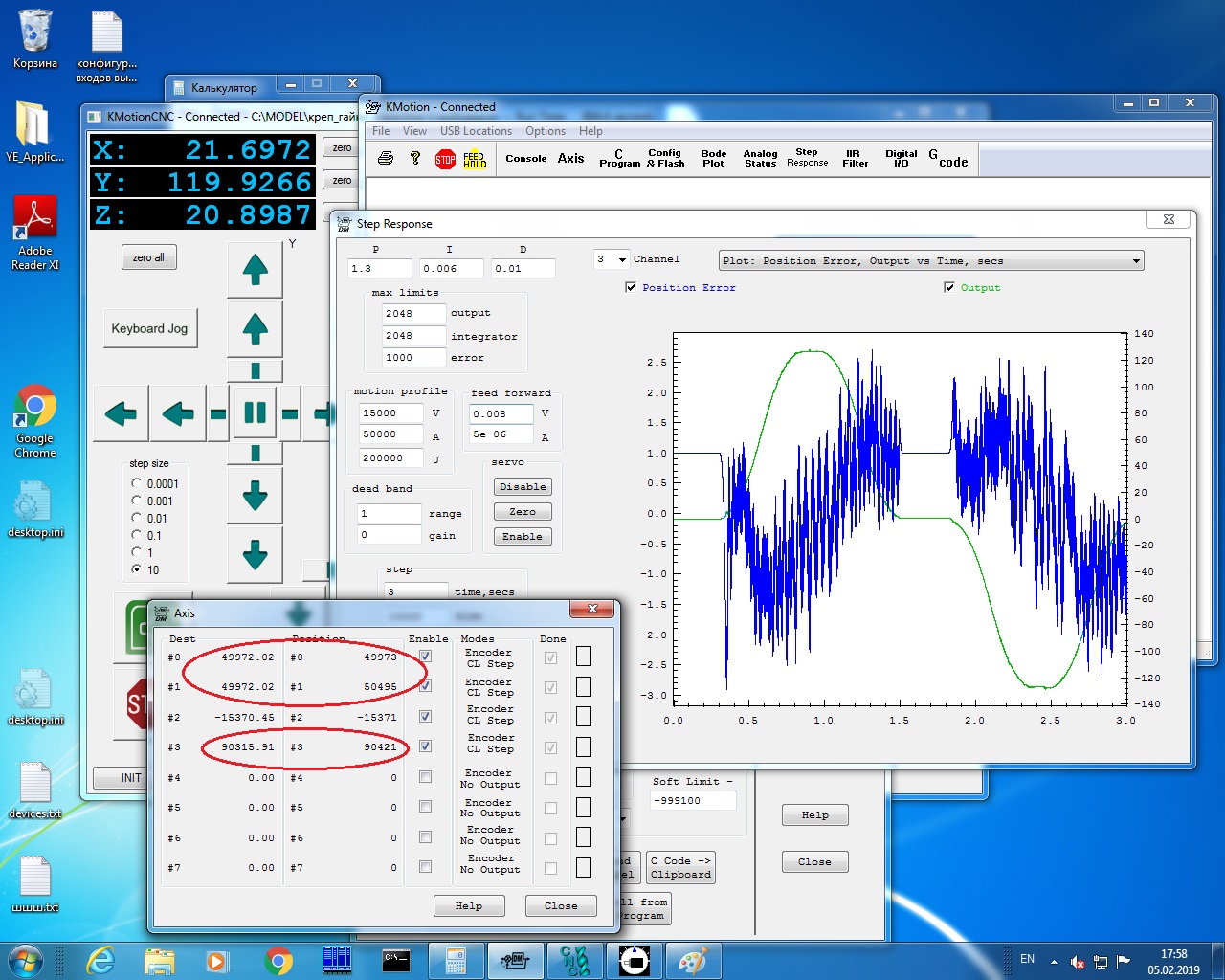This screenshot has height=980, width=1225.
Task: Click the printer icon in KMotion toolbar
Action: tap(386, 158)
